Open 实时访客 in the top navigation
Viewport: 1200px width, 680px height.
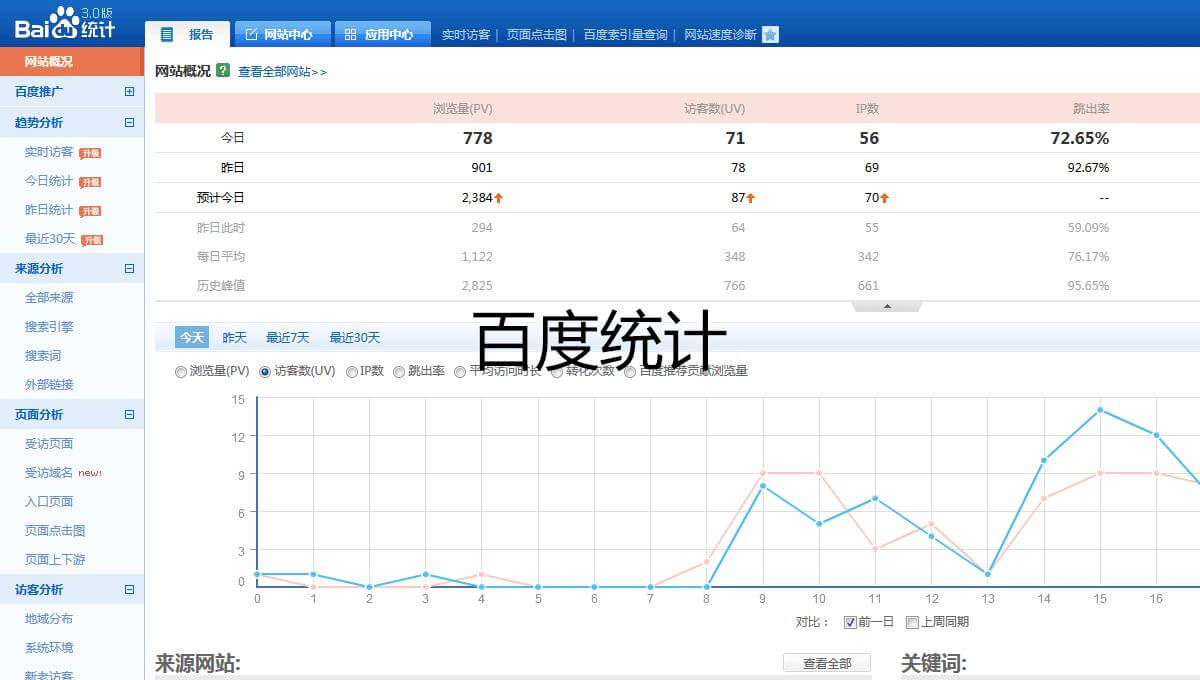click(466, 35)
